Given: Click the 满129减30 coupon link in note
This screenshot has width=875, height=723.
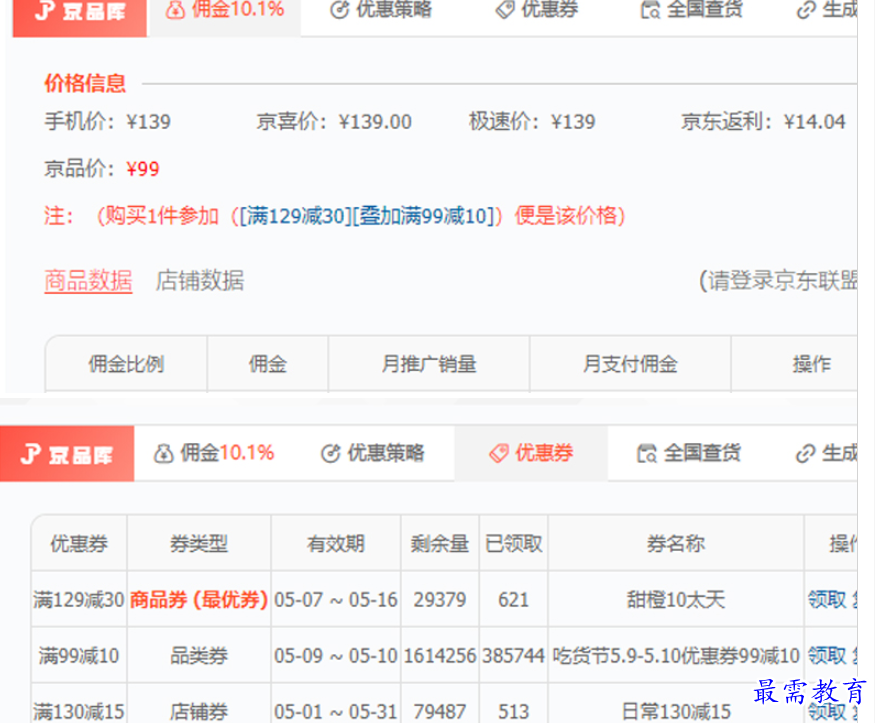Looking at the screenshot, I should click(295, 216).
